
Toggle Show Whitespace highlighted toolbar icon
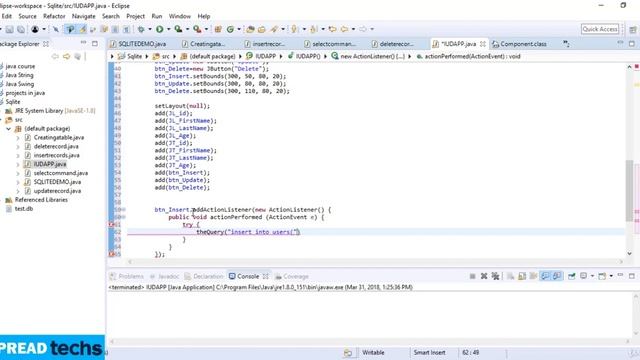[x=71, y=29]
